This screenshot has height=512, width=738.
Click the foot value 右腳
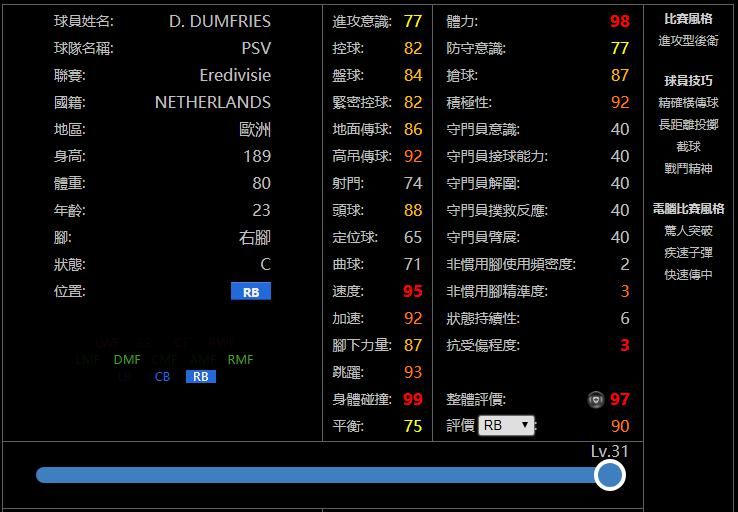click(255, 238)
